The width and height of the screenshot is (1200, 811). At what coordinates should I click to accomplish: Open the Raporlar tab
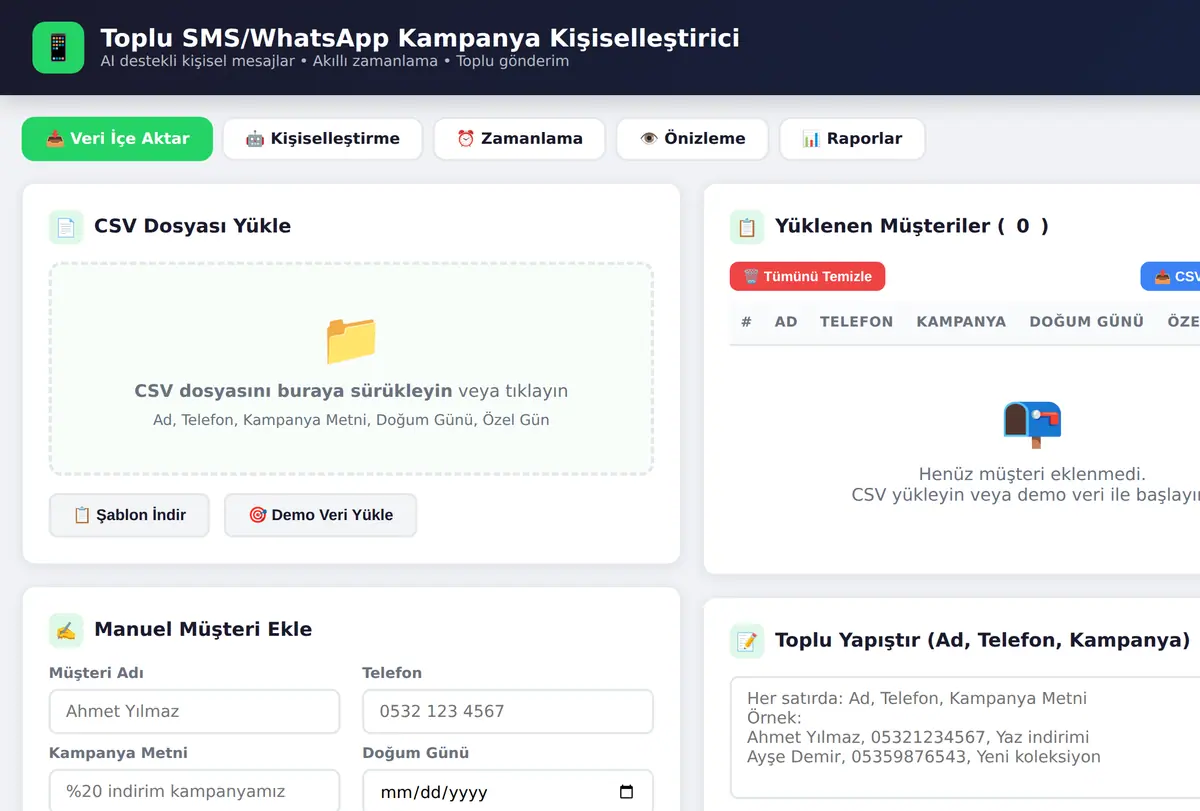pos(852,139)
